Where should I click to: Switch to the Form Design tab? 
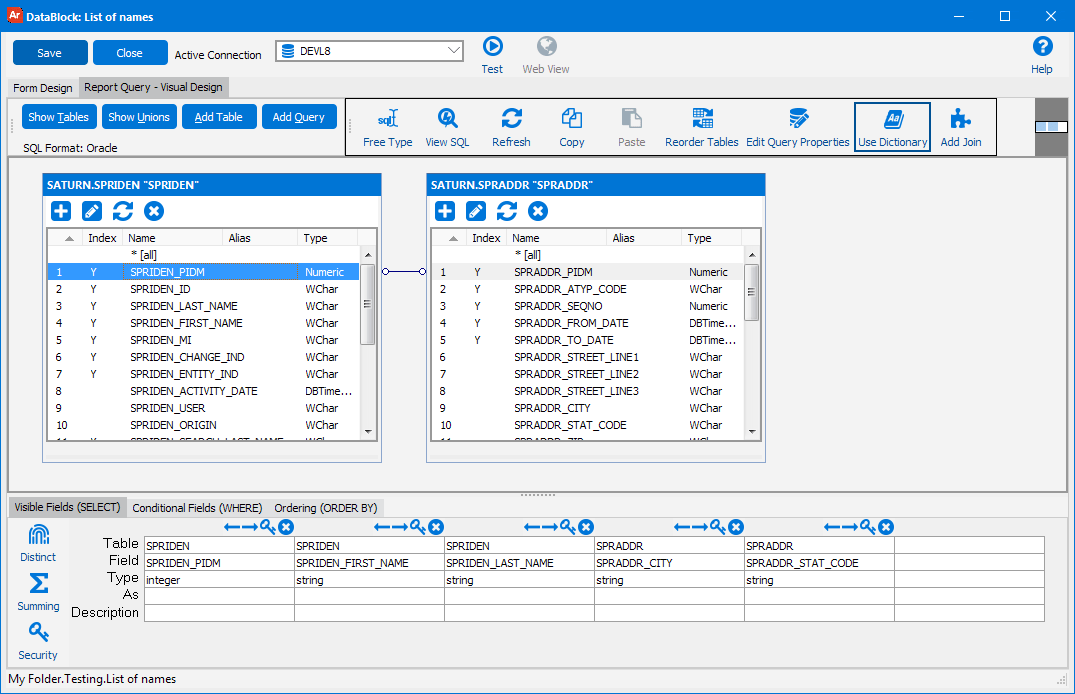[x=43, y=88]
